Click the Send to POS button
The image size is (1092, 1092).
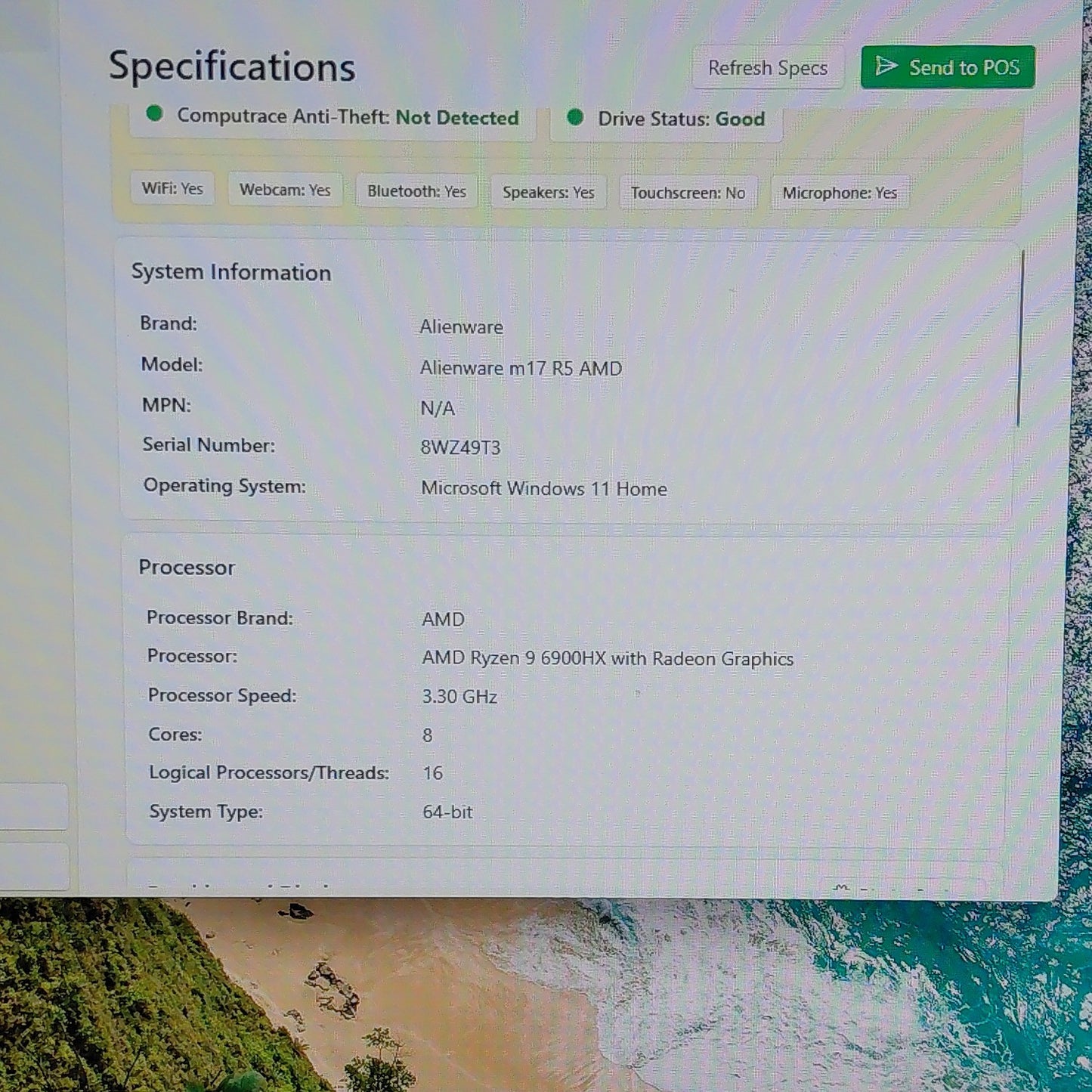[948, 67]
